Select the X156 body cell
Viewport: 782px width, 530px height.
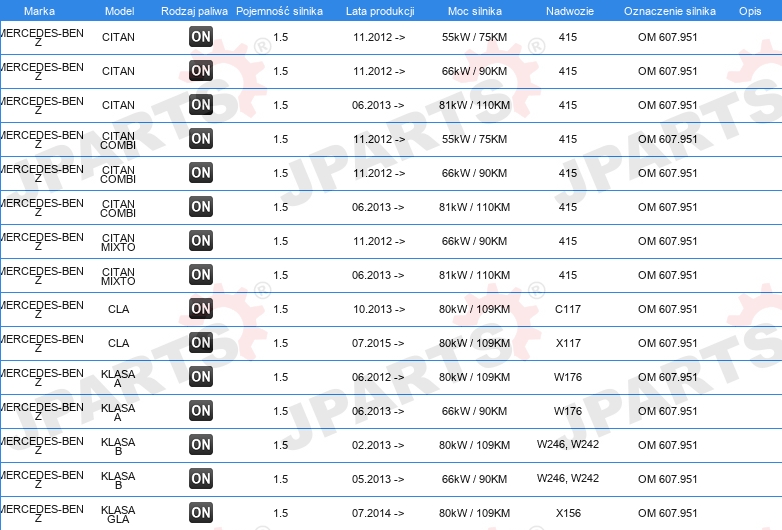[568, 513]
